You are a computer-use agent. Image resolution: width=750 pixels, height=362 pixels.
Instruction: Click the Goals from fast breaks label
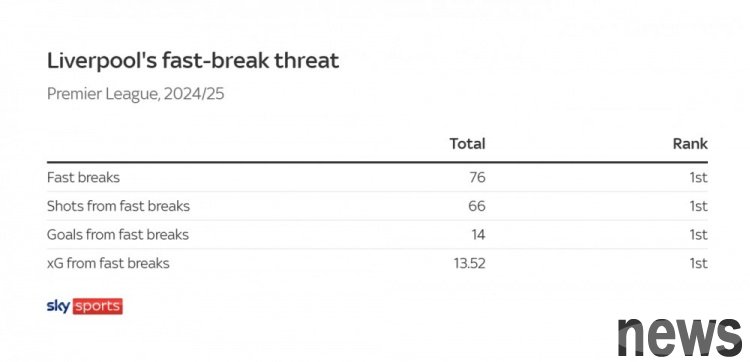(x=118, y=235)
